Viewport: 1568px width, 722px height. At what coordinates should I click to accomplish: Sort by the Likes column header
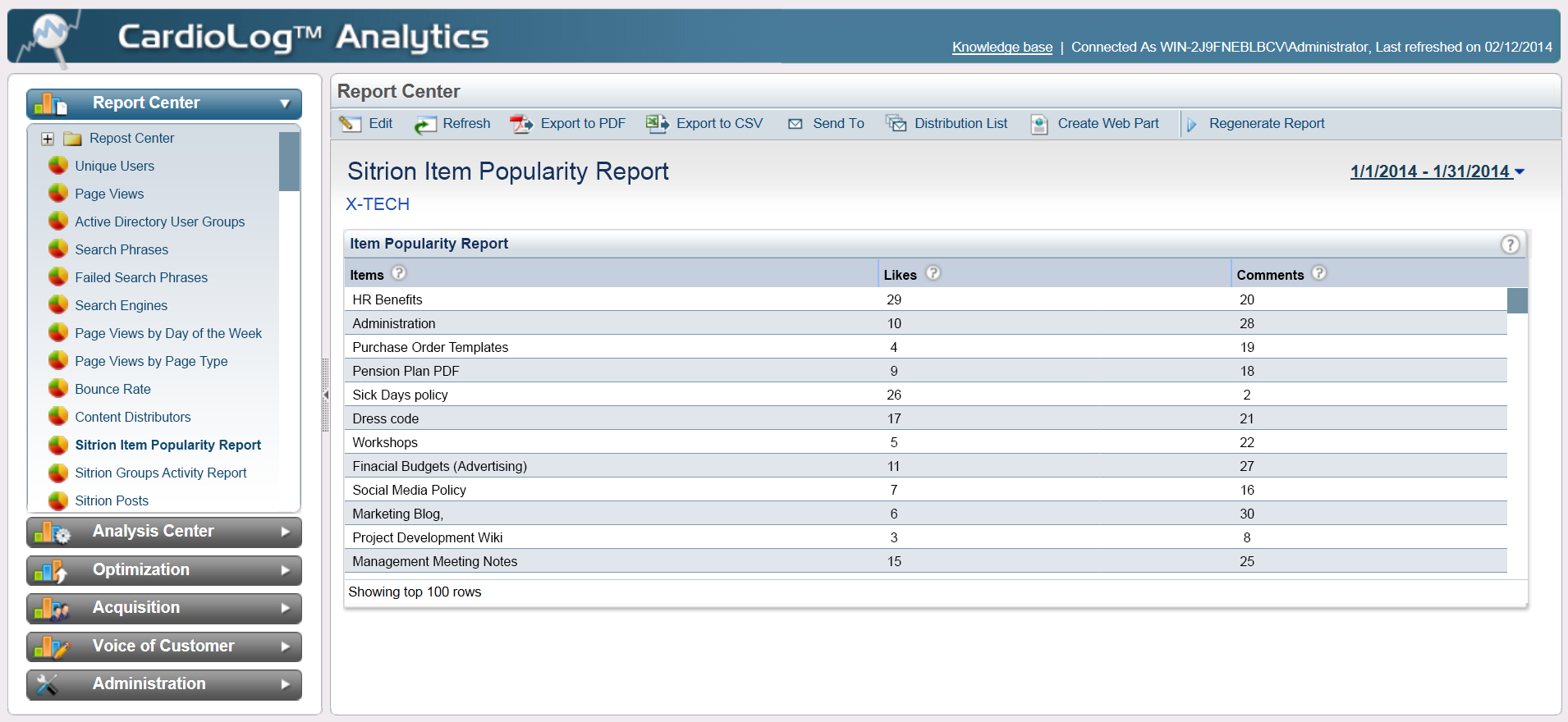point(901,275)
